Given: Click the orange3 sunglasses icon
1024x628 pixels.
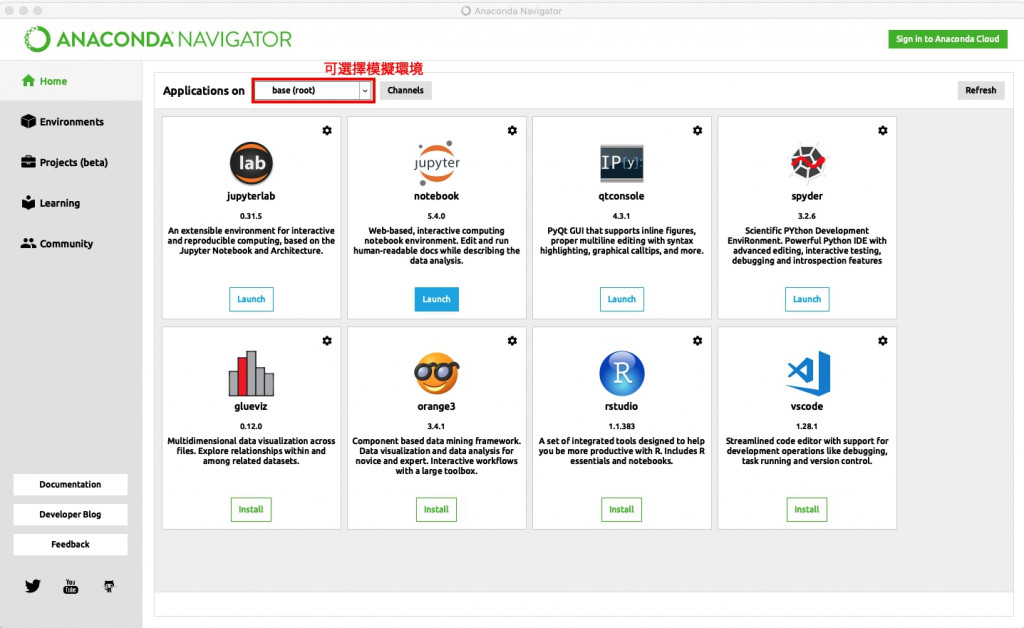Looking at the screenshot, I should pyautogui.click(x=436, y=373).
